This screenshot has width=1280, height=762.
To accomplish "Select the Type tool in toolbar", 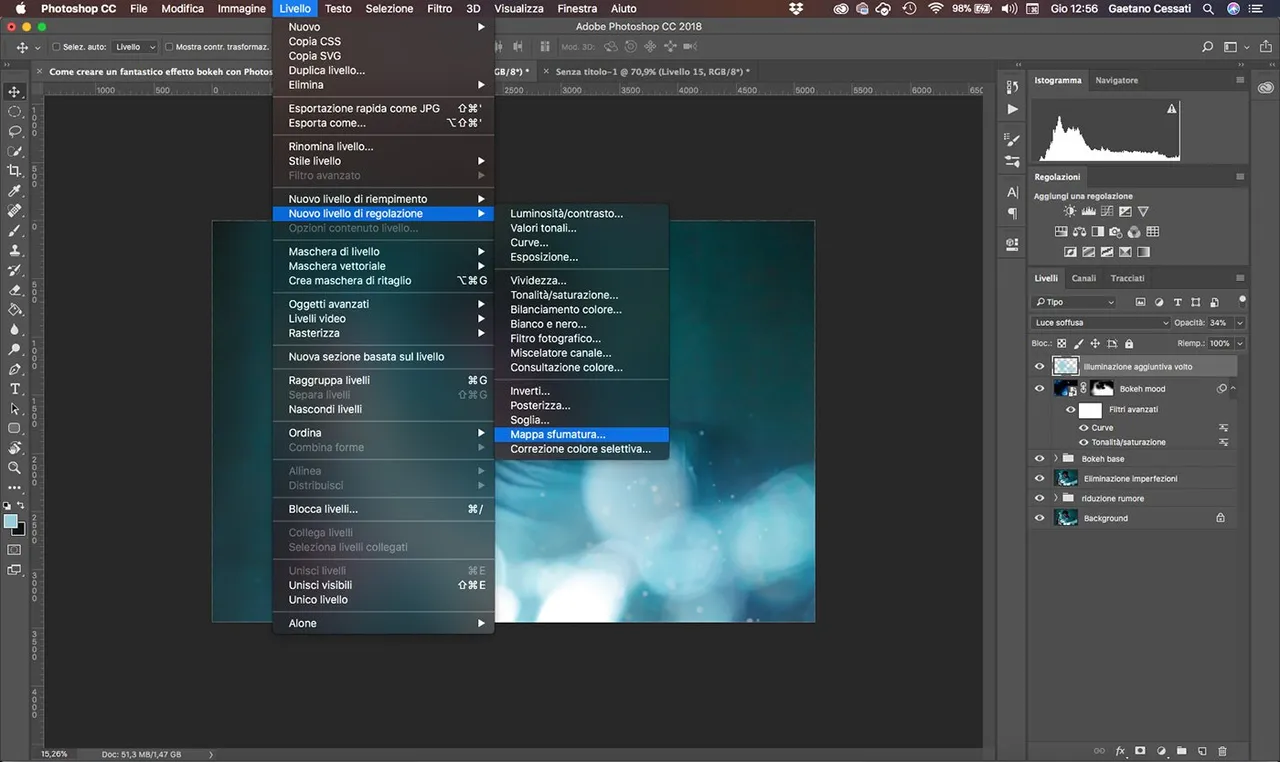I will (x=15, y=388).
